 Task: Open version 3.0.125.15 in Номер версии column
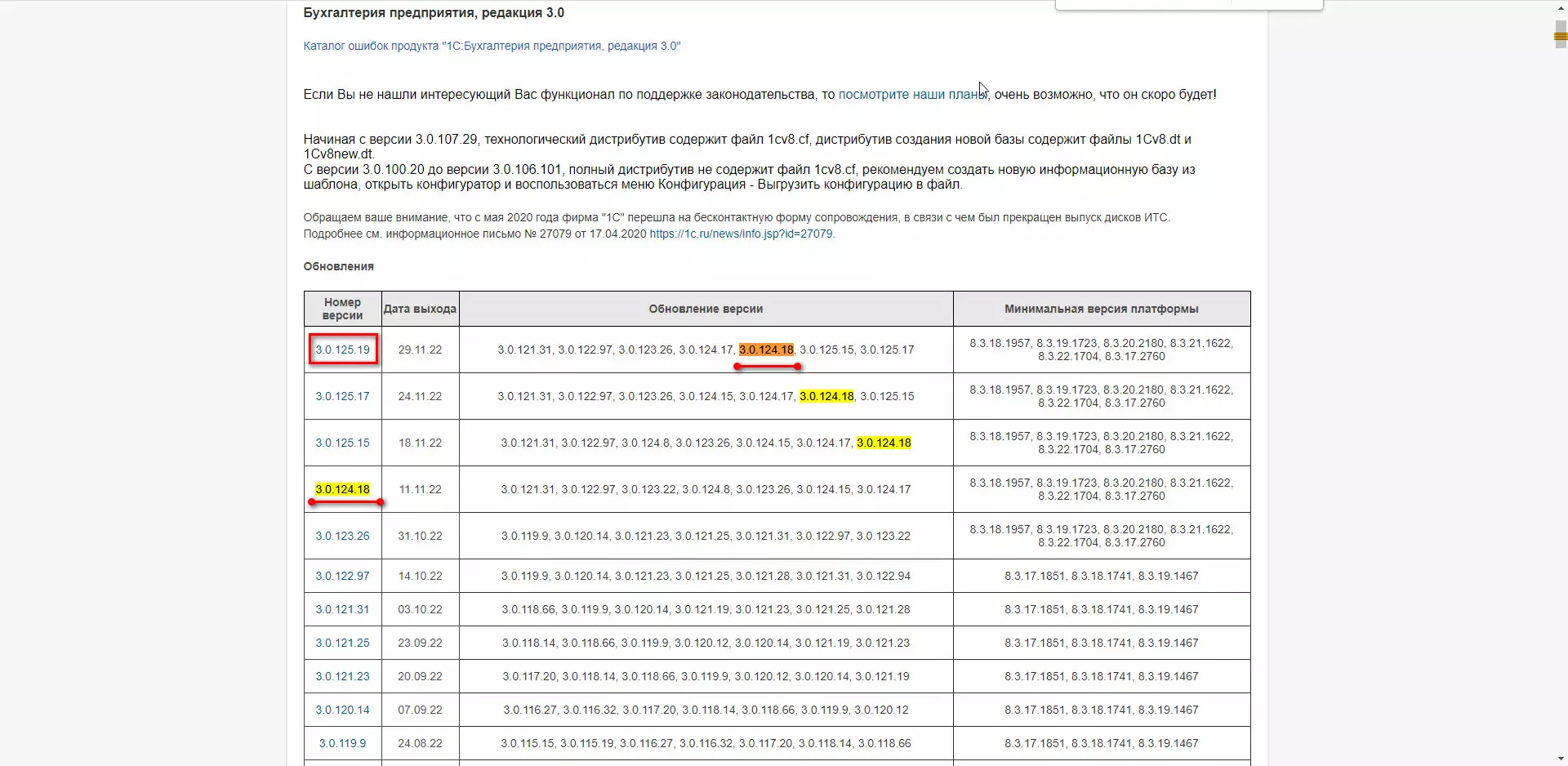coord(342,443)
